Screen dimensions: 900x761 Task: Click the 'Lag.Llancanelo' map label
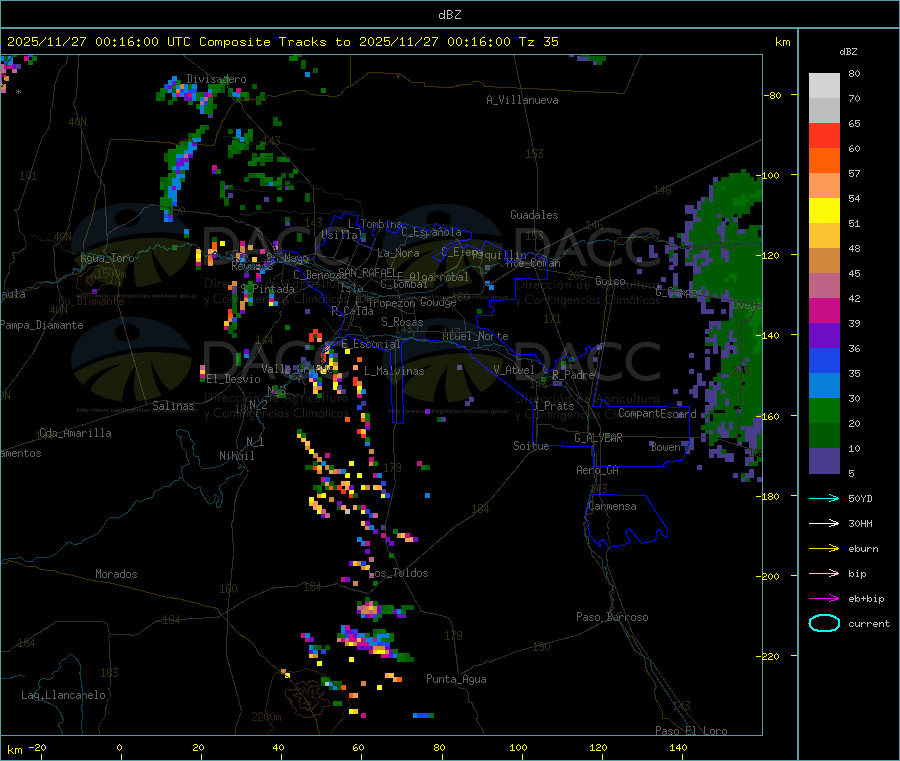(63, 695)
